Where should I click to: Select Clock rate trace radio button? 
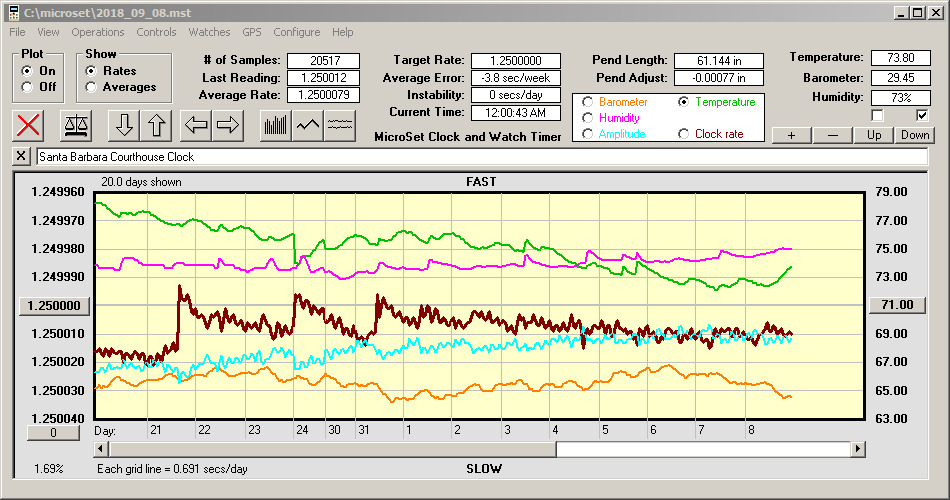pos(683,134)
